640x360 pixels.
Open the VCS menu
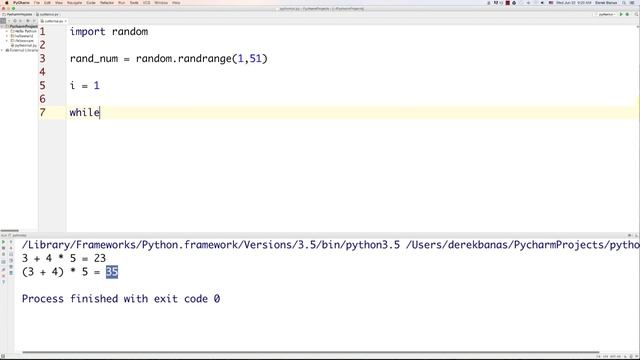147,3
